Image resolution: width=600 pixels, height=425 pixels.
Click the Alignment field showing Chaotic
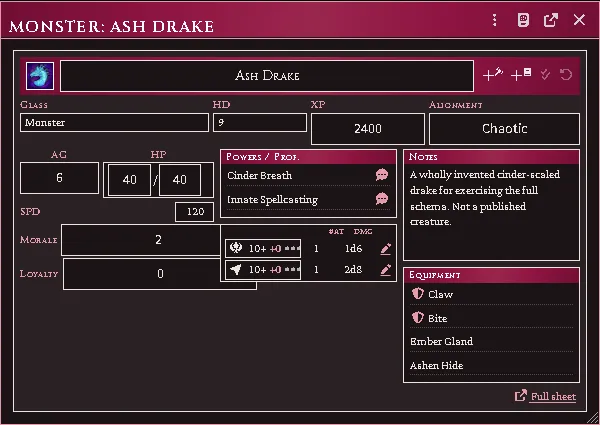(504, 129)
